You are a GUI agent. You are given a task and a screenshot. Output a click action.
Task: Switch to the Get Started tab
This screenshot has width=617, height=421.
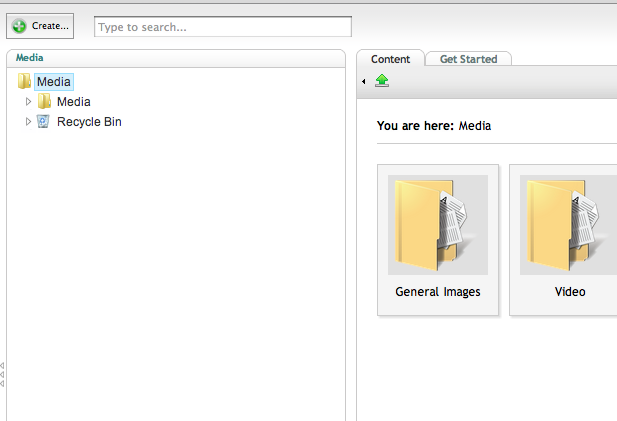pos(469,59)
